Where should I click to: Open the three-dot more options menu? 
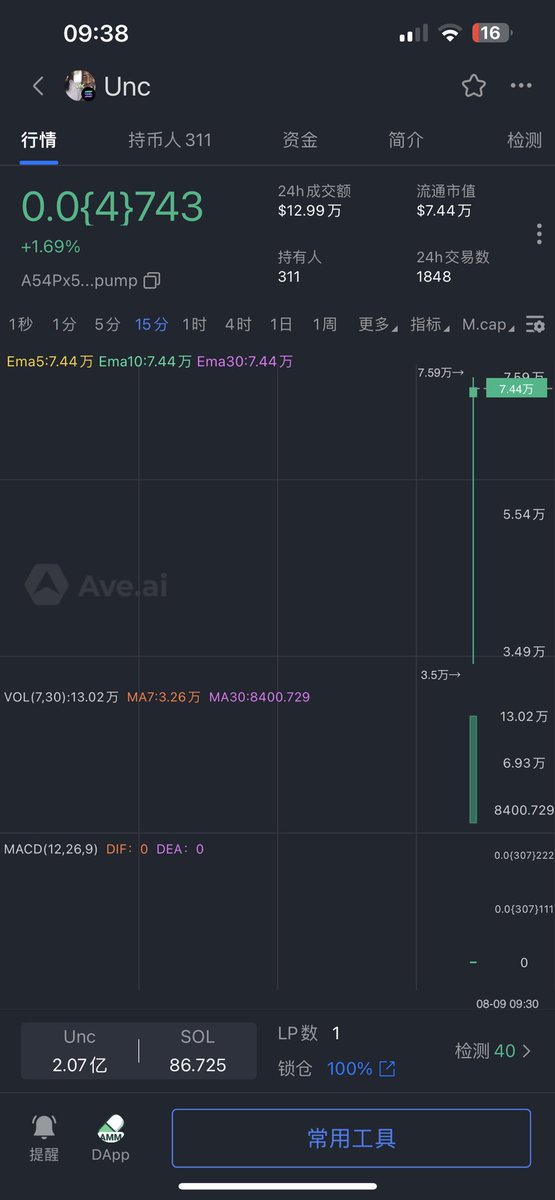point(521,86)
